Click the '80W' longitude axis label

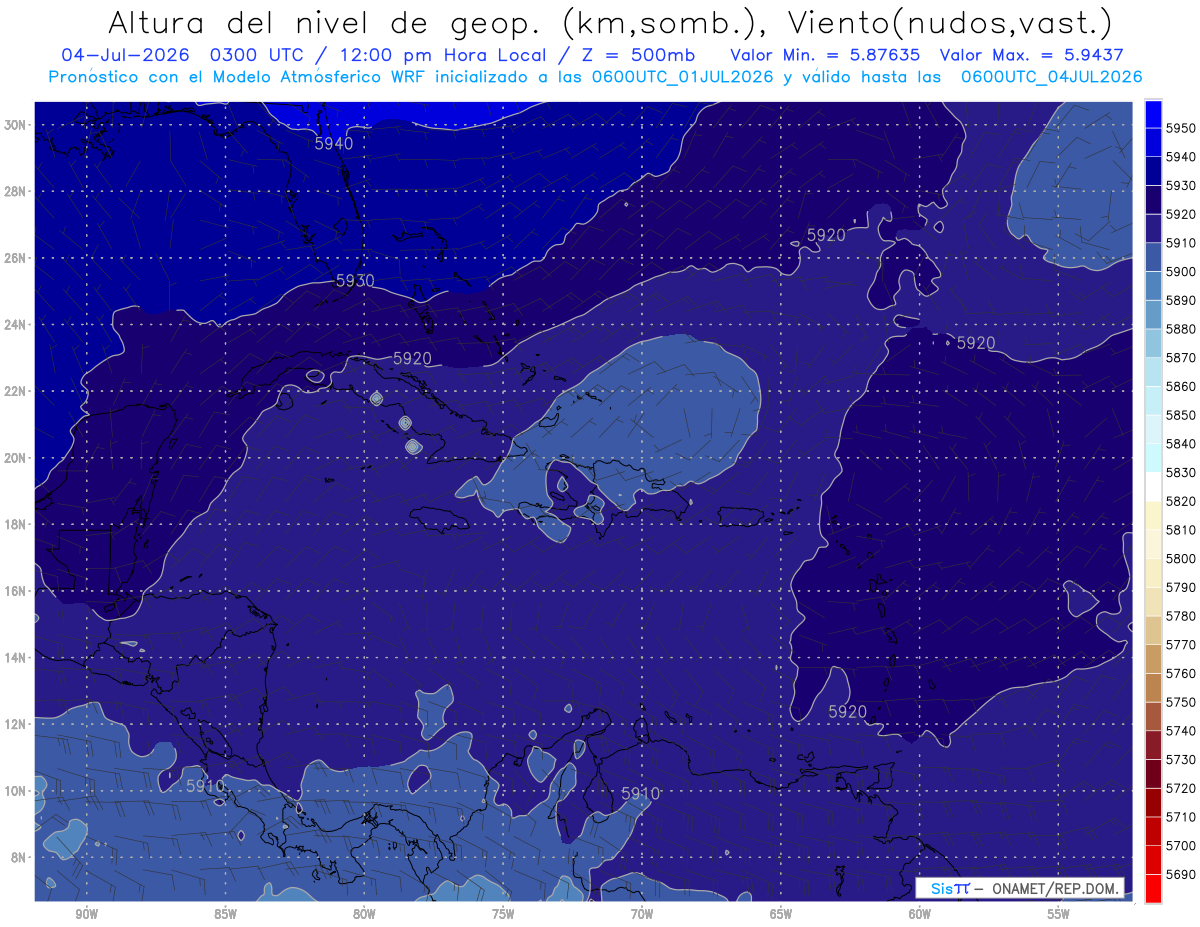point(364,914)
